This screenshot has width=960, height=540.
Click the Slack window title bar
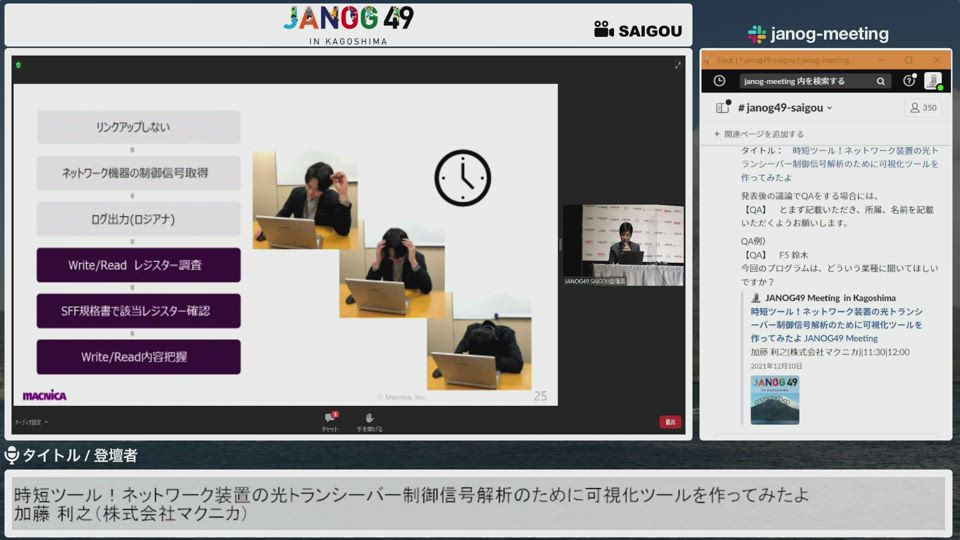coord(800,60)
